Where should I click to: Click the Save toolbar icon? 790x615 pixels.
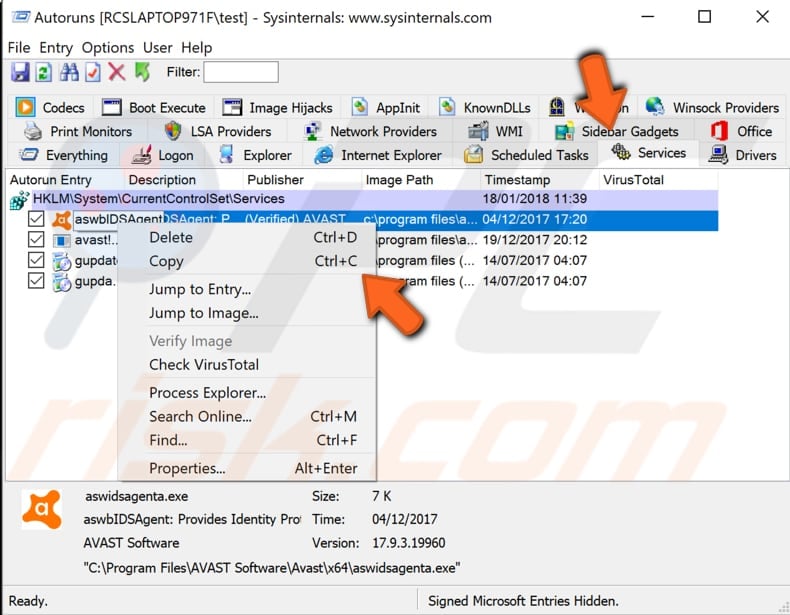pos(20,72)
